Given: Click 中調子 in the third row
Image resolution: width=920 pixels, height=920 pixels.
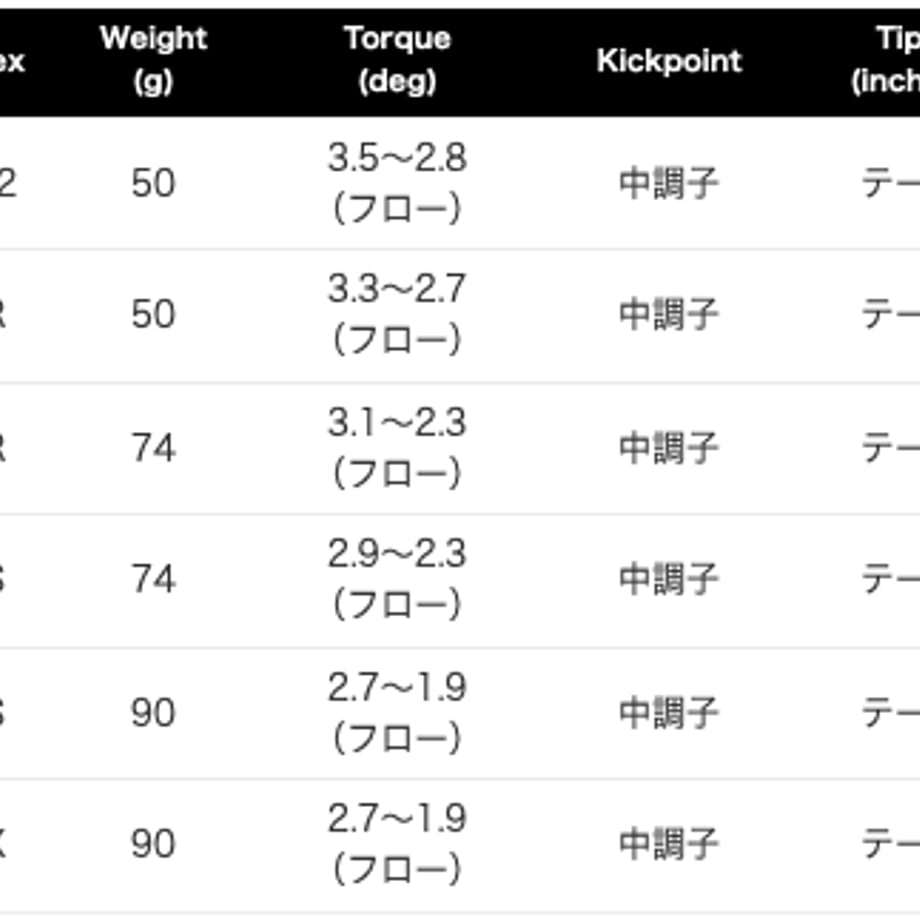Looking at the screenshot, I should pyautogui.click(x=669, y=448).
